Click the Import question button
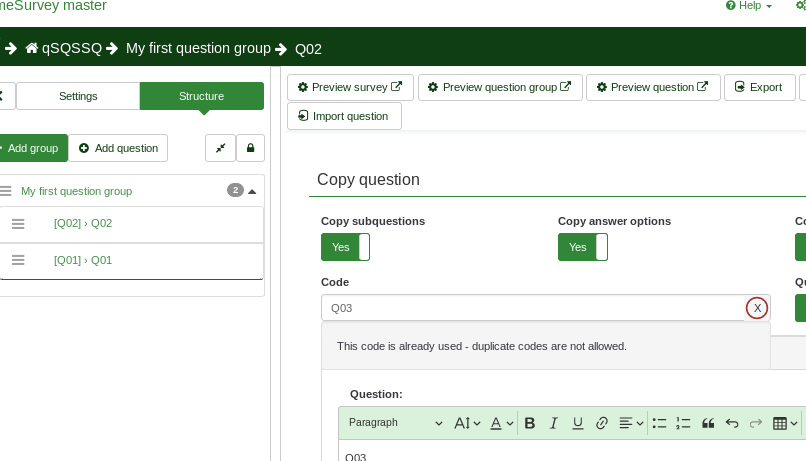 344,116
